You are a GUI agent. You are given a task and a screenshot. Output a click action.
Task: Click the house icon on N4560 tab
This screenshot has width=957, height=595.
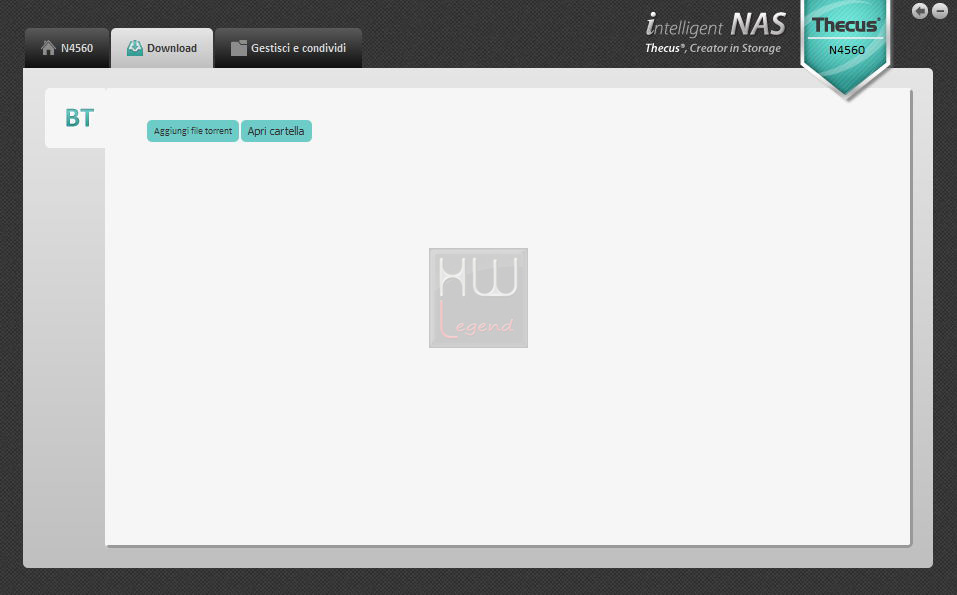[x=48, y=48]
